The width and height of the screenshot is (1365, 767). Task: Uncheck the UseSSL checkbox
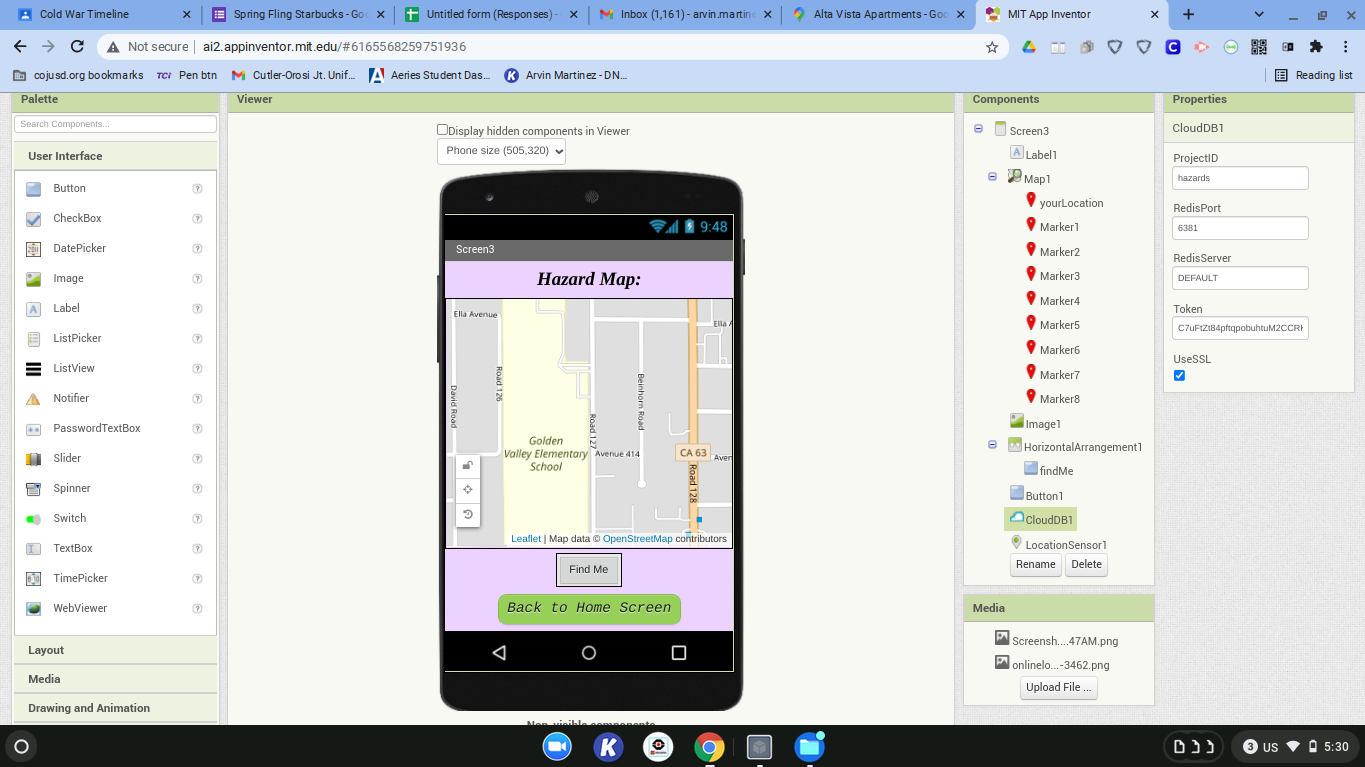[1179, 376]
